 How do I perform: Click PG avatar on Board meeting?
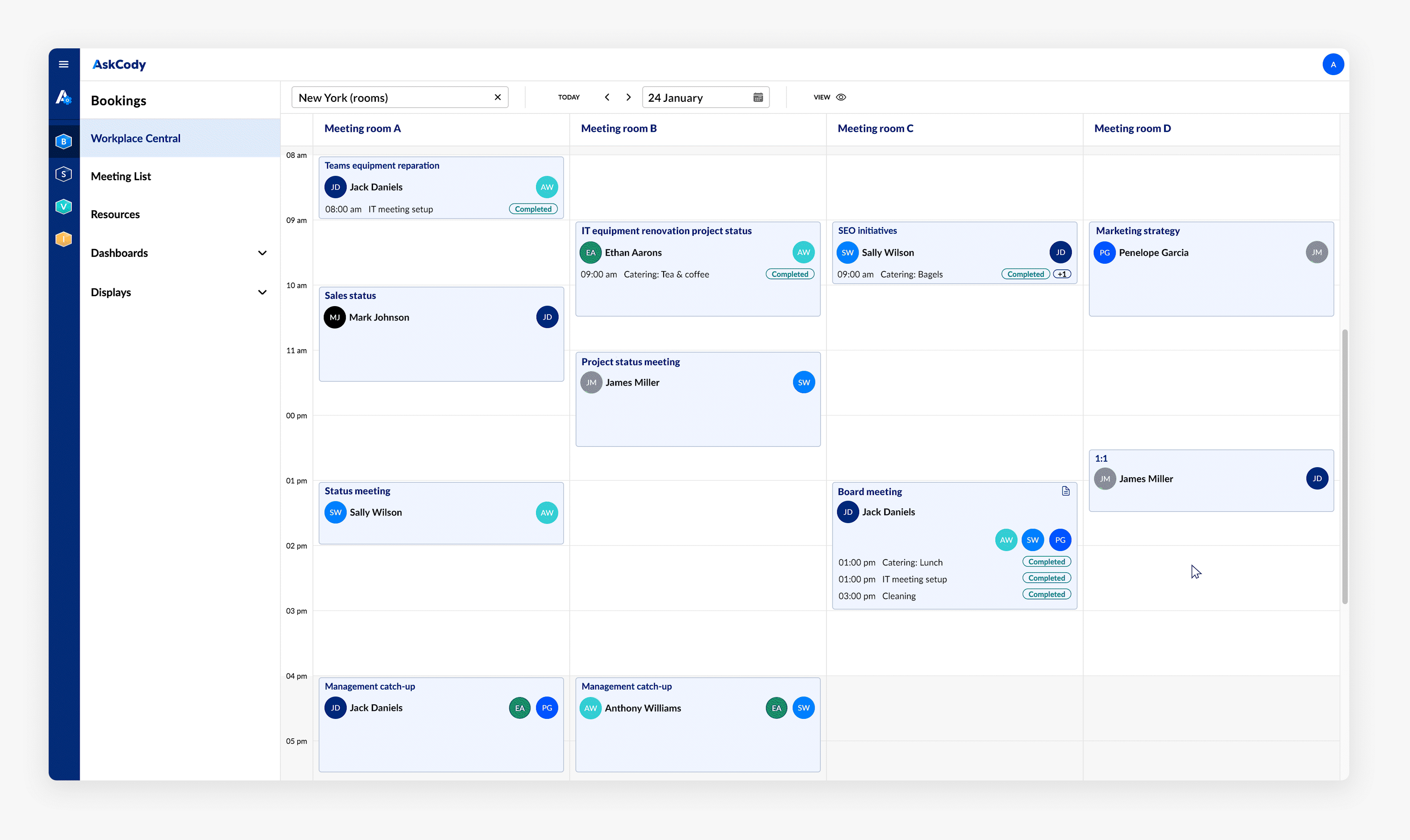1060,540
